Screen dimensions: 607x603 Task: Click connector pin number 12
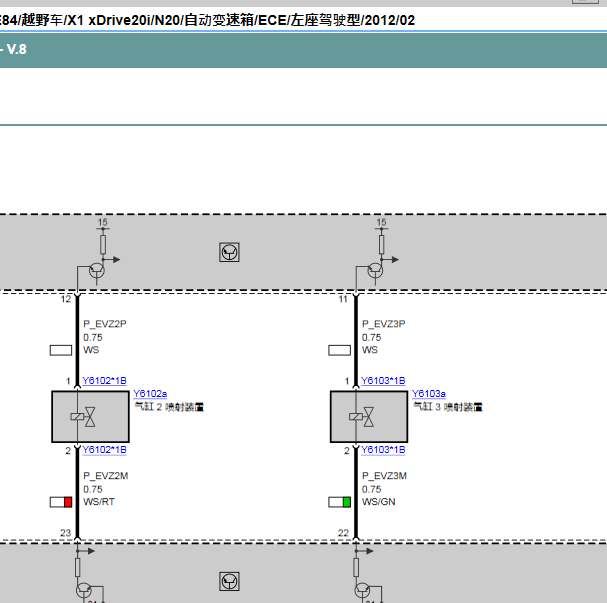click(66, 299)
